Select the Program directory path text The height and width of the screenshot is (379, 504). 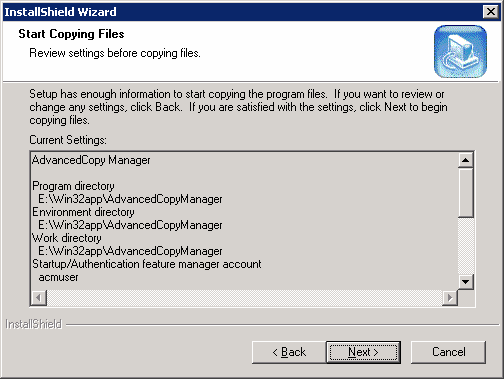click(x=130, y=199)
